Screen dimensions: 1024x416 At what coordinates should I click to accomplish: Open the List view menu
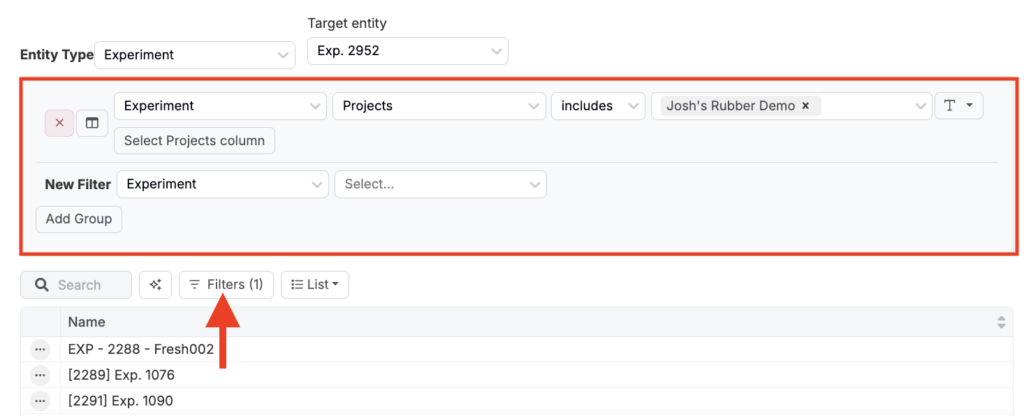coord(314,285)
